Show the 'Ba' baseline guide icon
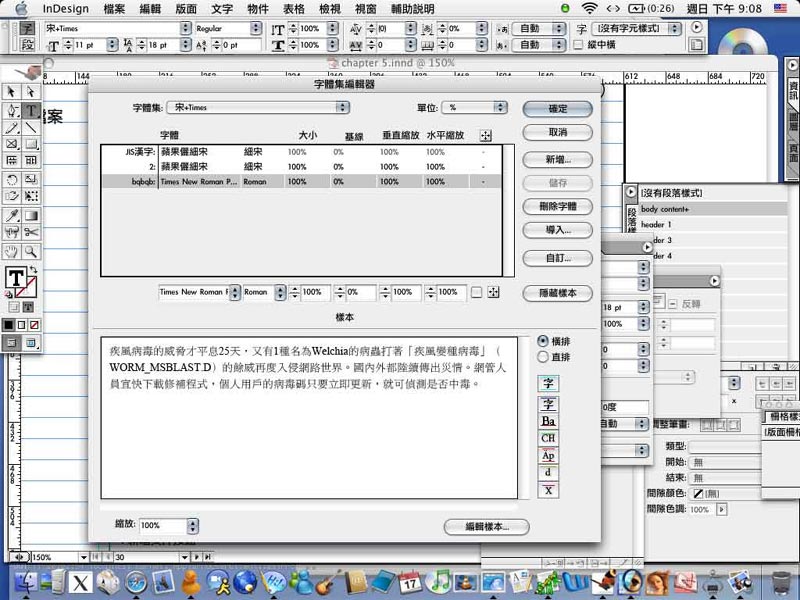The width and height of the screenshot is (800, 600). pyautogui.click(x=548, y=421)
